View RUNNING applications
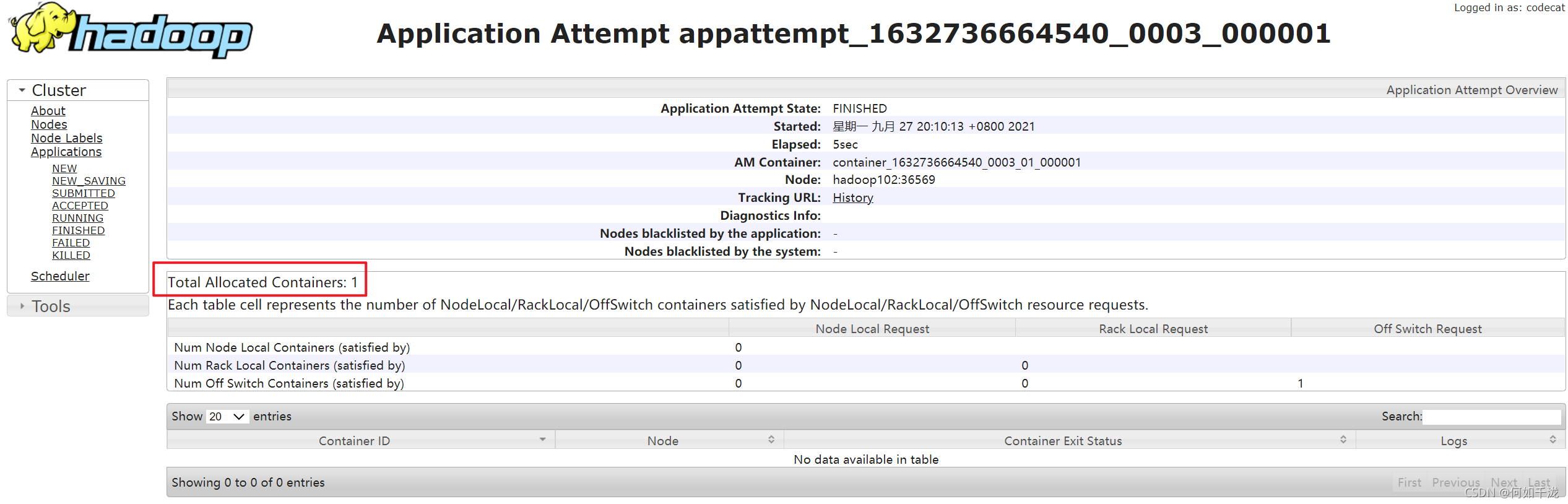 [77, 218]
